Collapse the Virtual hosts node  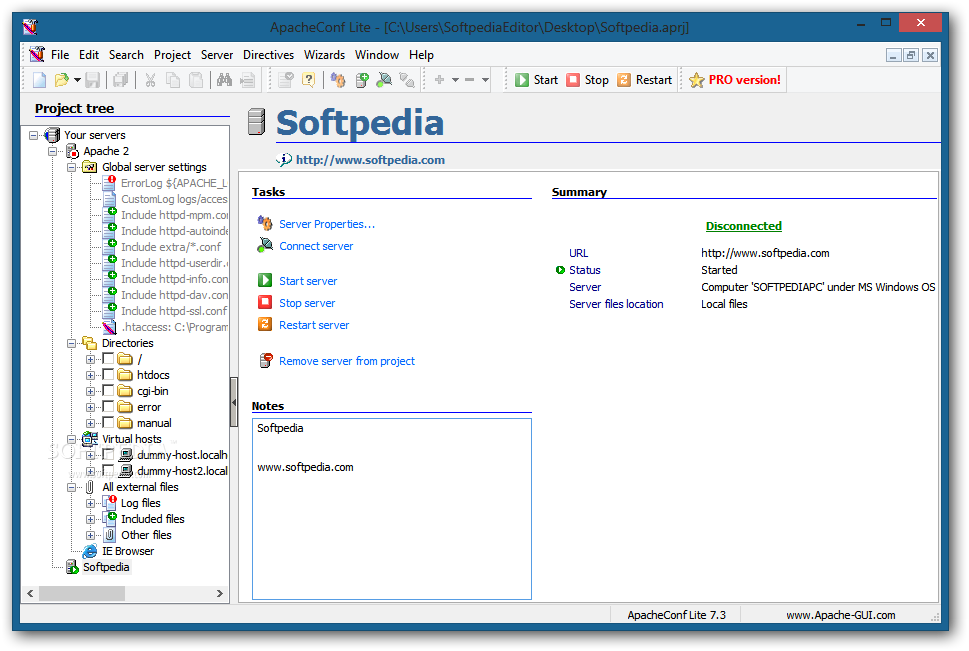(x=71, y=439)
